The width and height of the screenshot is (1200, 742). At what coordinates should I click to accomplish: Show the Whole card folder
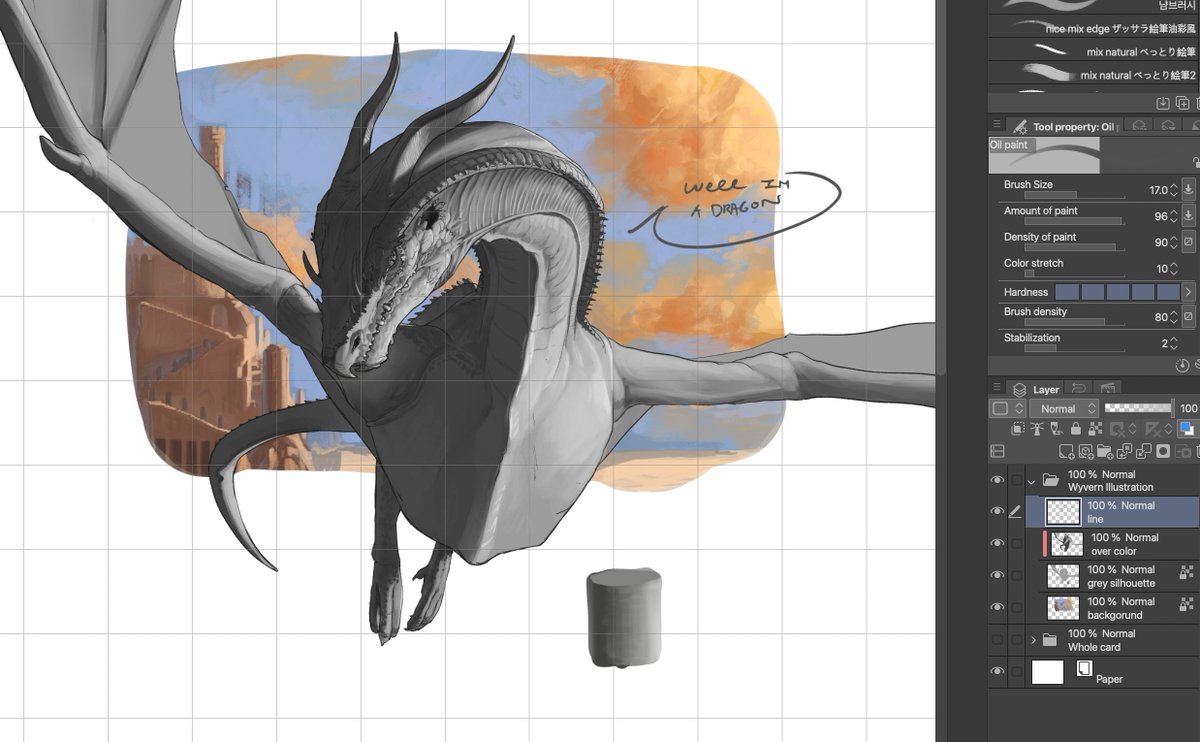[997, 640]
